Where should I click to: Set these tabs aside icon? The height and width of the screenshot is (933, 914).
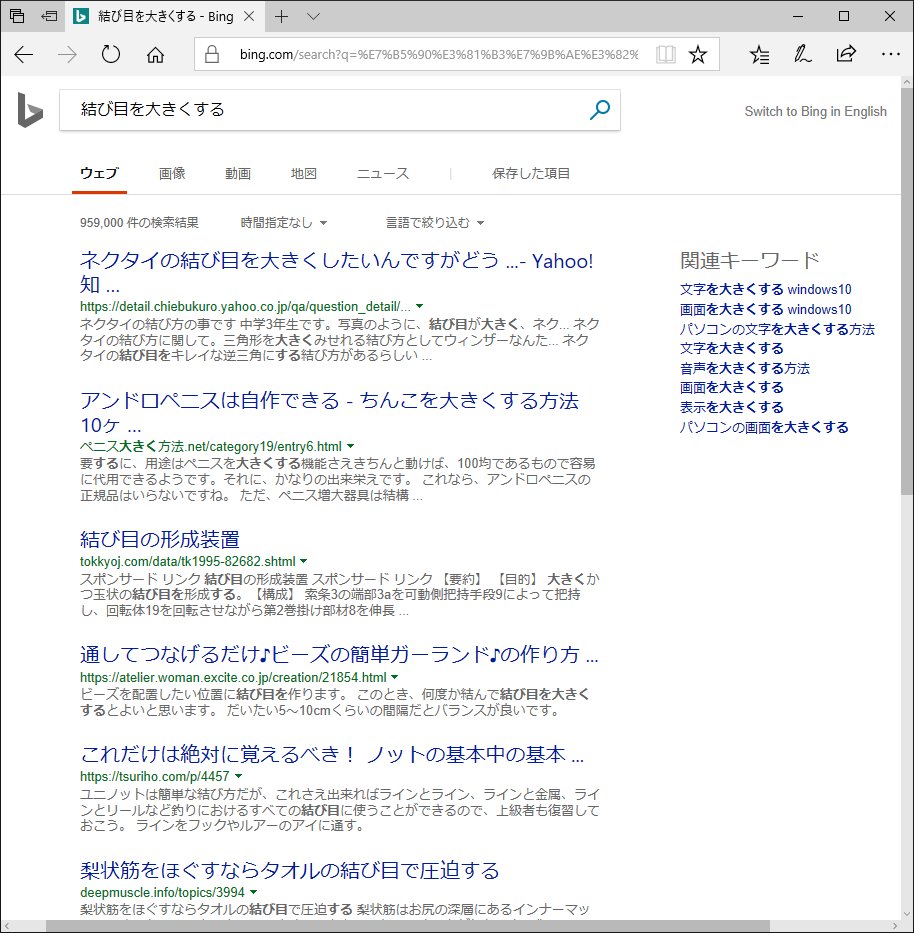(49, 16)
